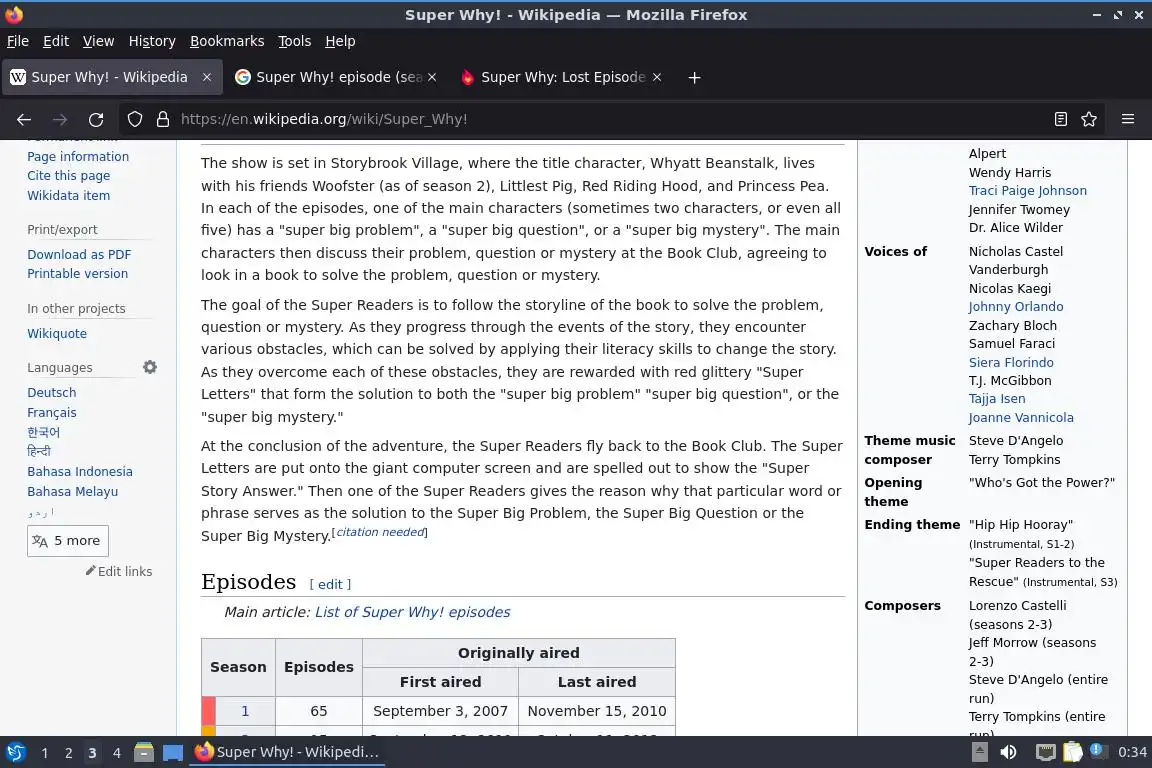Open Printable version link
Viewport: 1152px width, 768px height.
point(77,273)
